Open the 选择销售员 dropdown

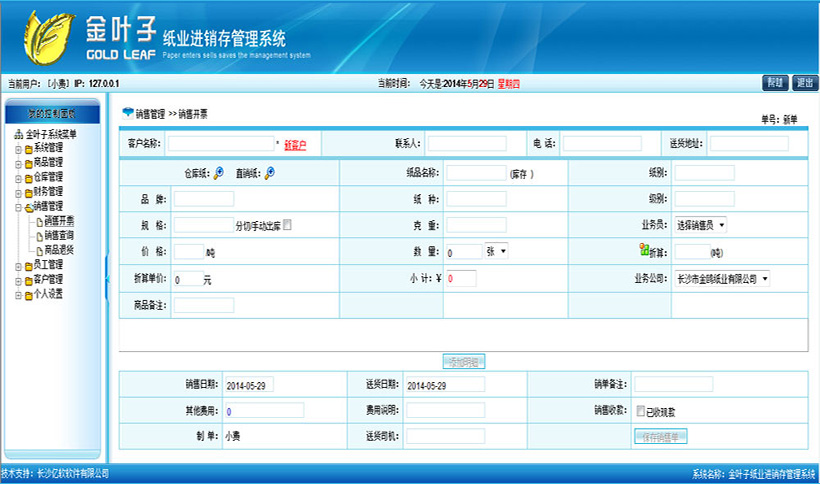[700, 225]
